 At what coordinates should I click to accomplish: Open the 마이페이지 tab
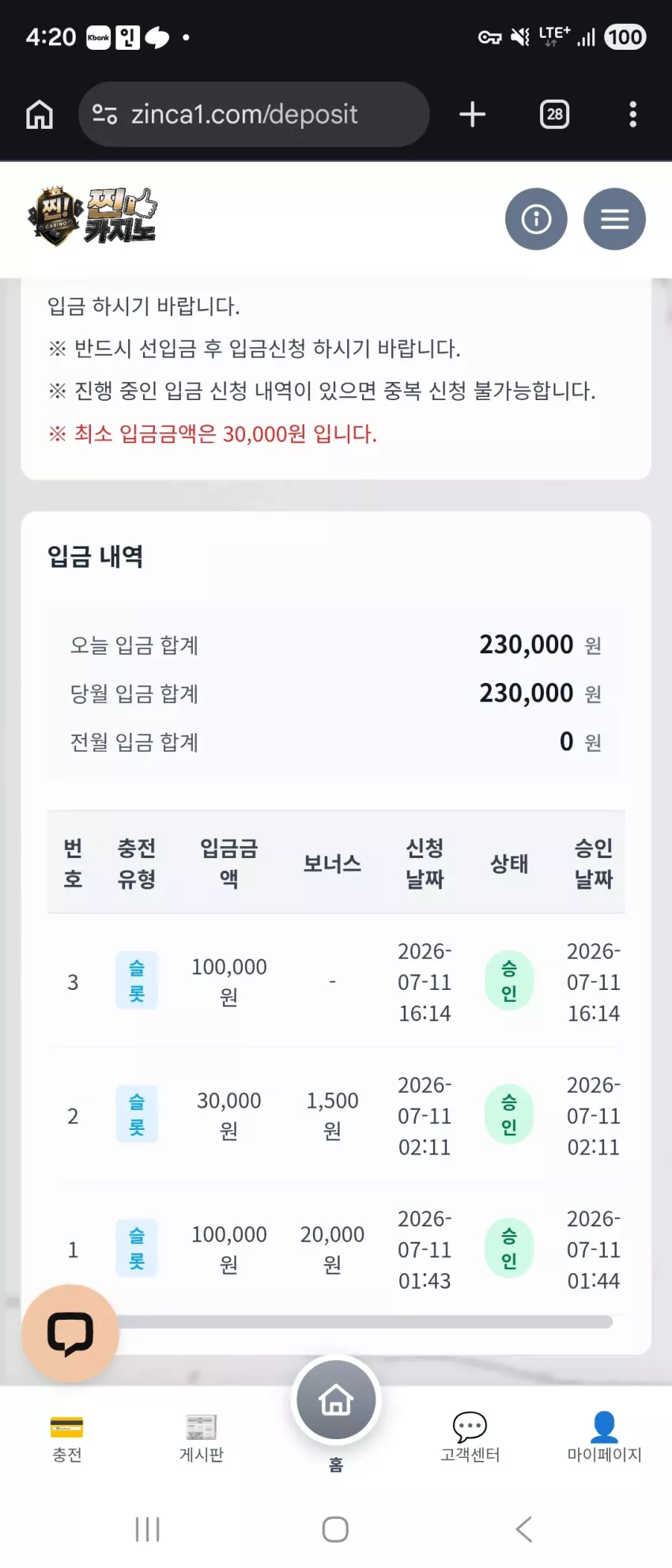coord(605,1438)
